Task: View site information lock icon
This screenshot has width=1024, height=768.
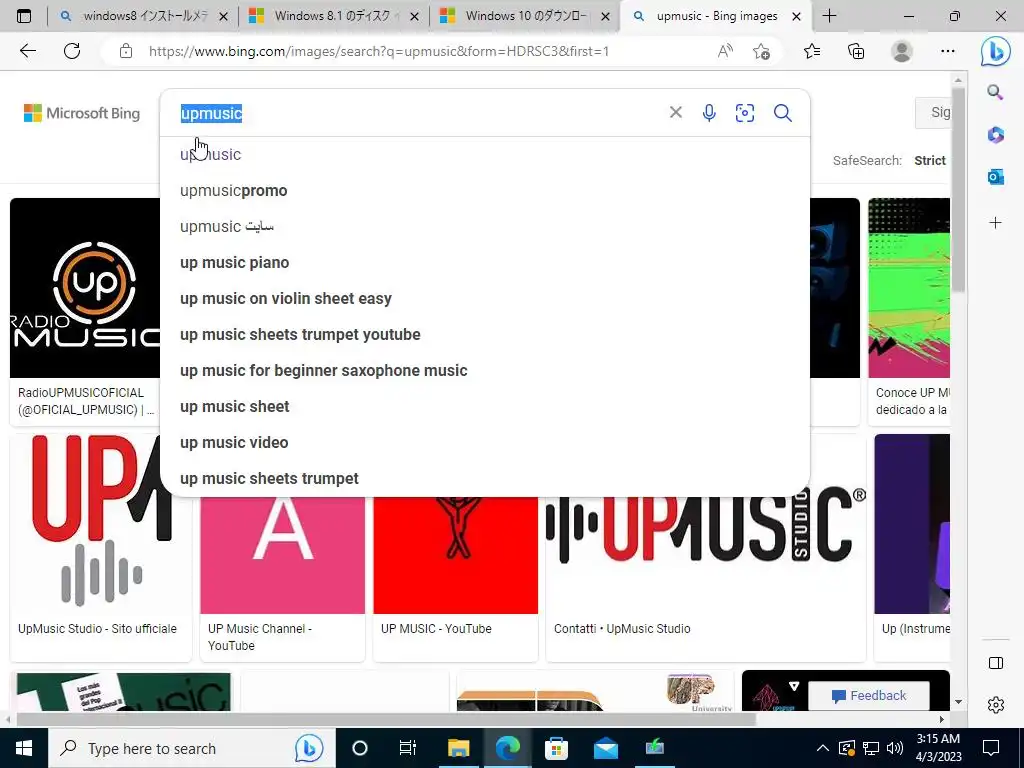Action: [126, 51]
